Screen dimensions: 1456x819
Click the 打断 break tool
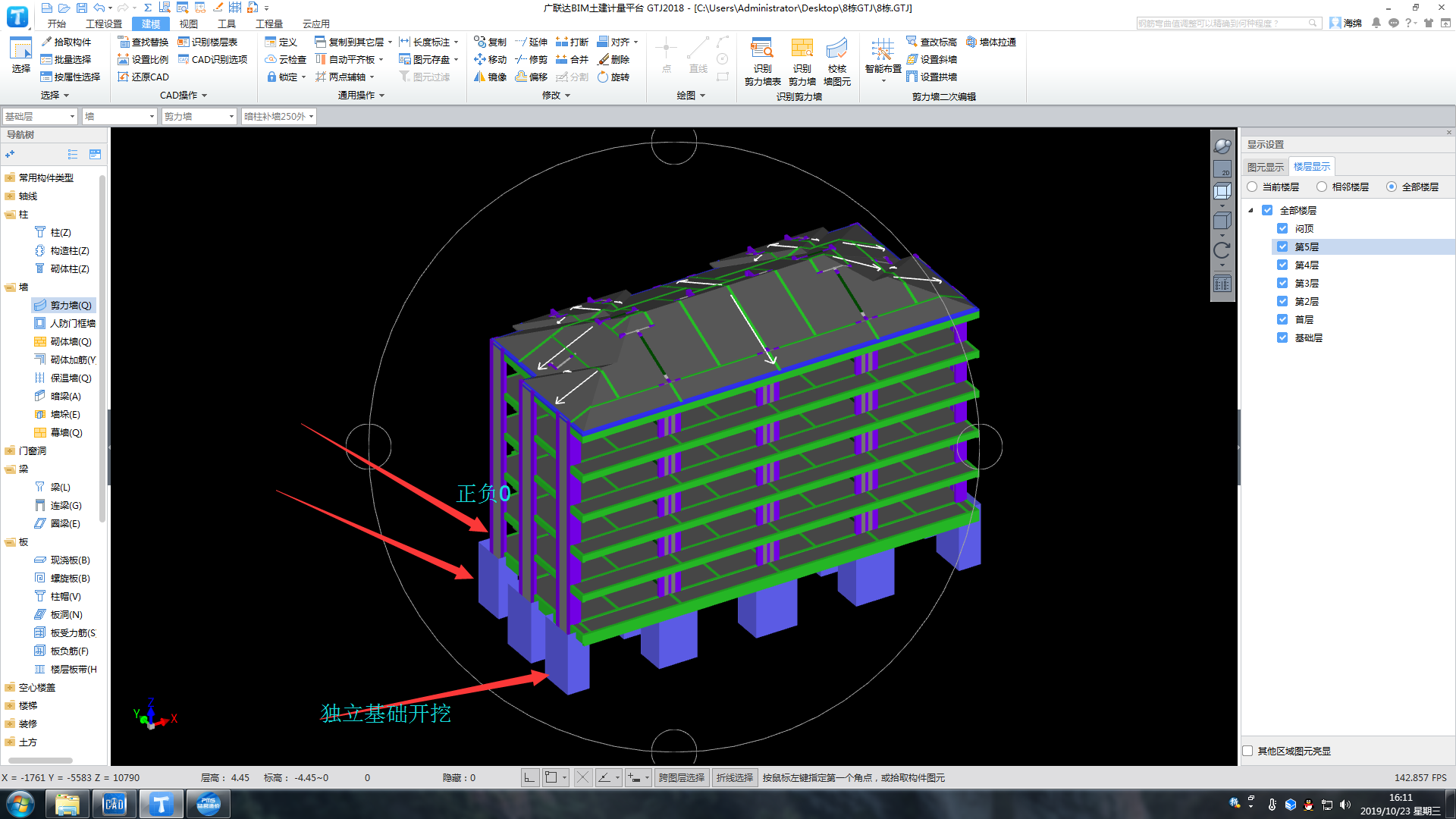[x=571, y=42]
